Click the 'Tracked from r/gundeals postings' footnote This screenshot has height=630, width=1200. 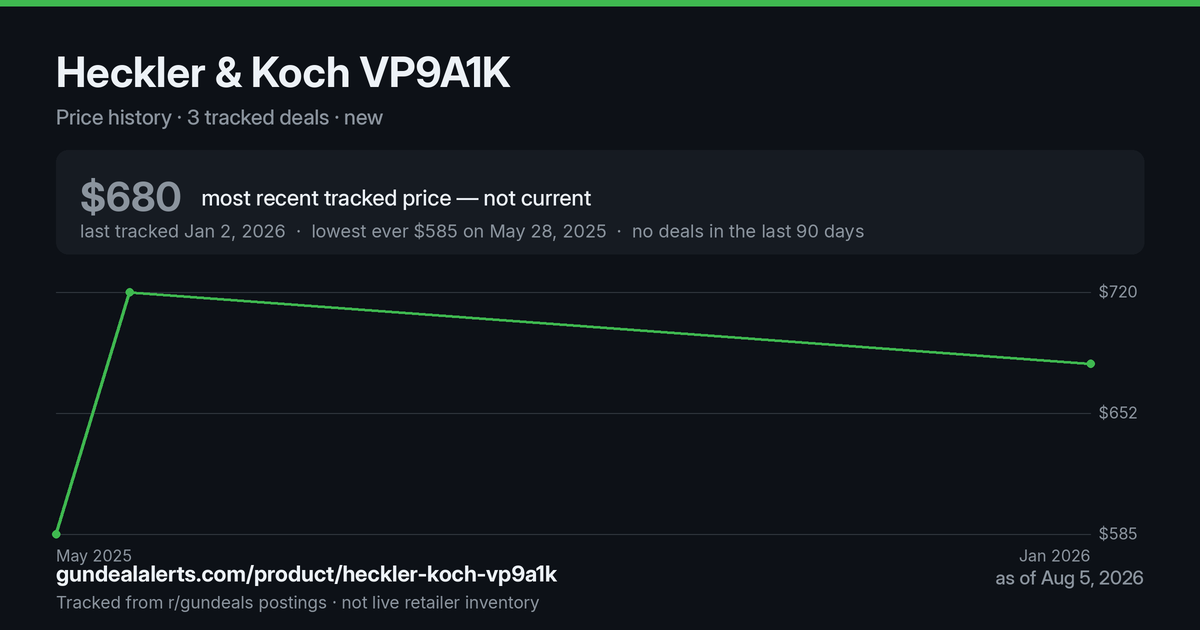(191, 602)
